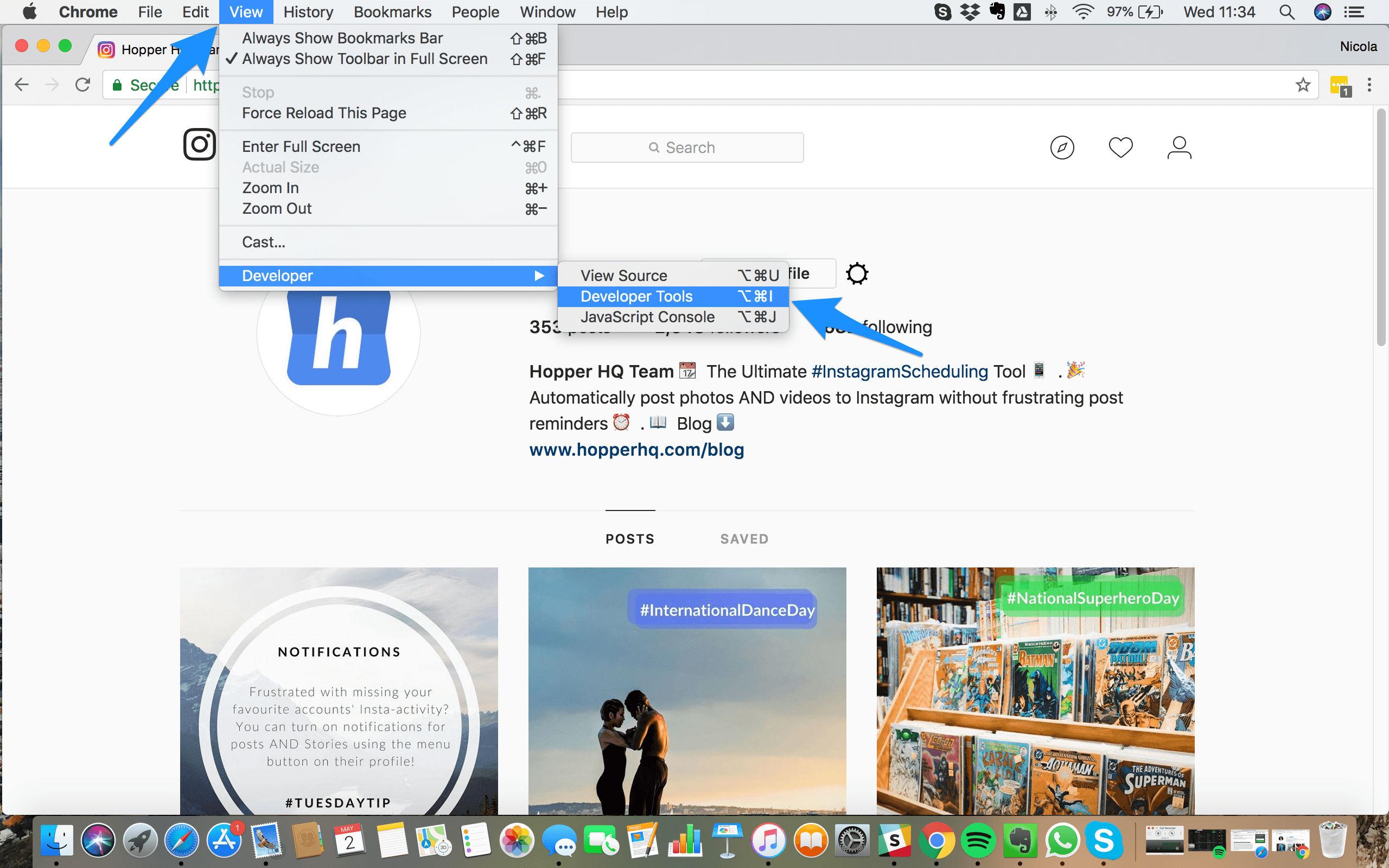This screenshot has width=1389, height=868.
Task: Open the History menu
Action: point(307,12)
